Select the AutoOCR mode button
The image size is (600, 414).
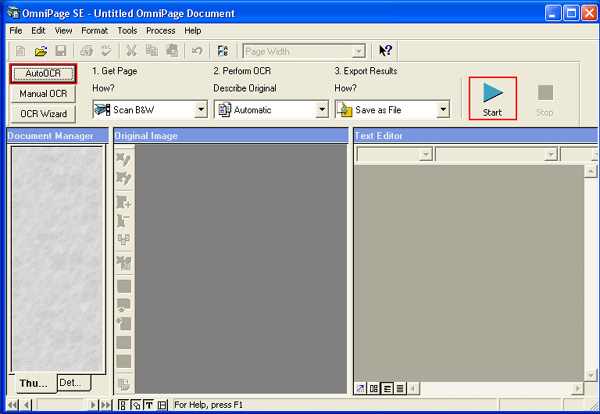(x=43, y=74)
